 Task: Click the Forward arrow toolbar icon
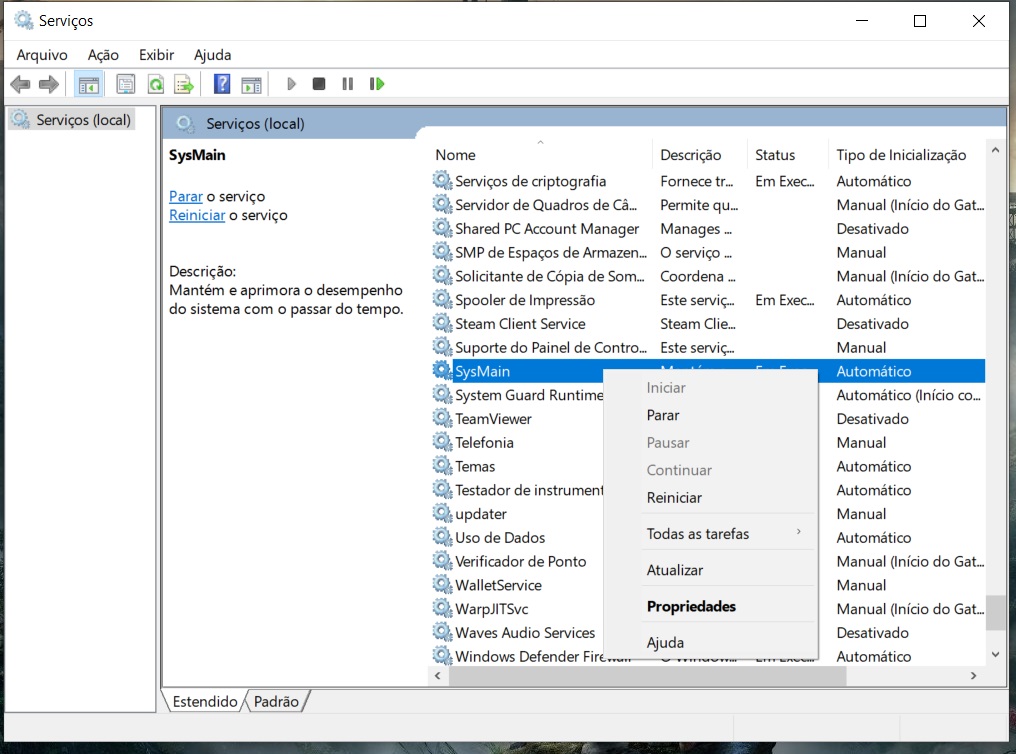click(x=49, y=84)
